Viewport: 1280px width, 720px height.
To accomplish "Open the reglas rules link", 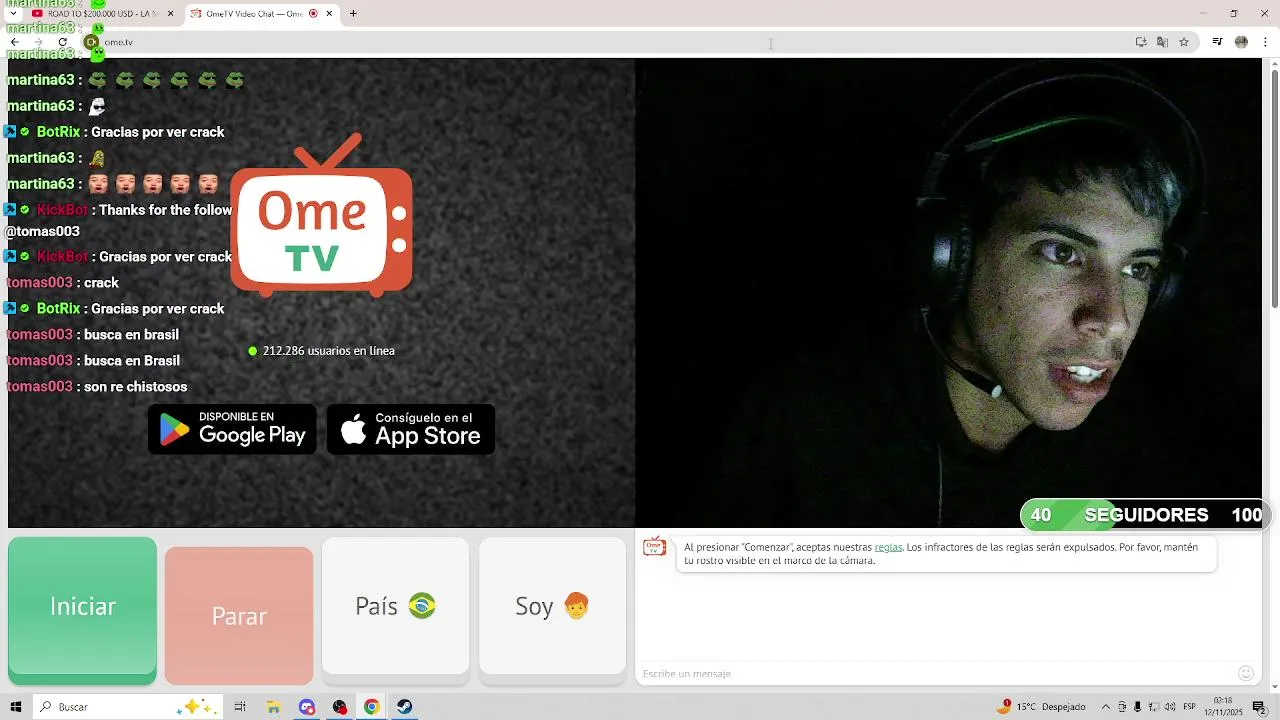I will (888, 548).
